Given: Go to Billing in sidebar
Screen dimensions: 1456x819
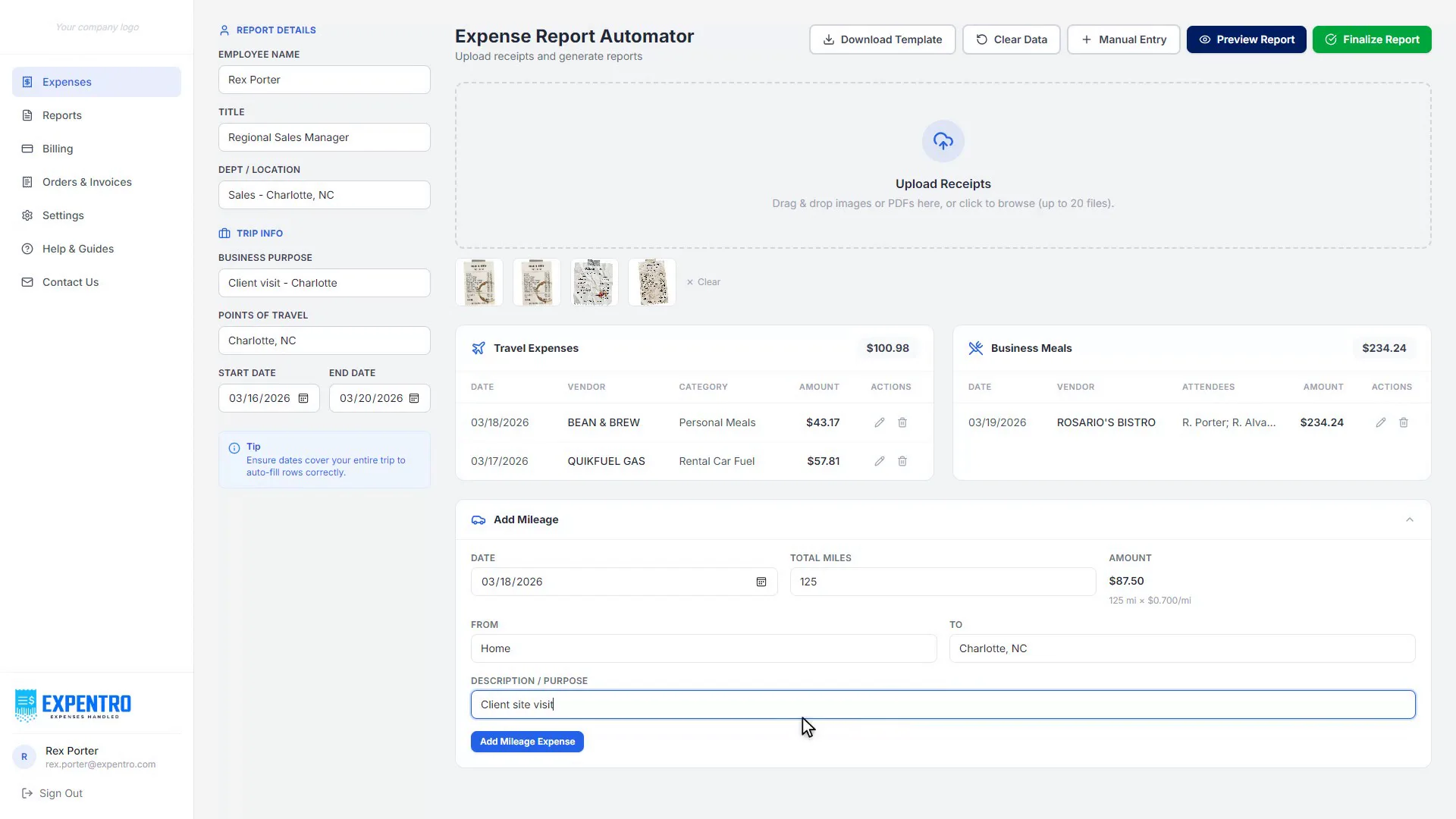Looking at the screenshot, I should coord(96,149).
